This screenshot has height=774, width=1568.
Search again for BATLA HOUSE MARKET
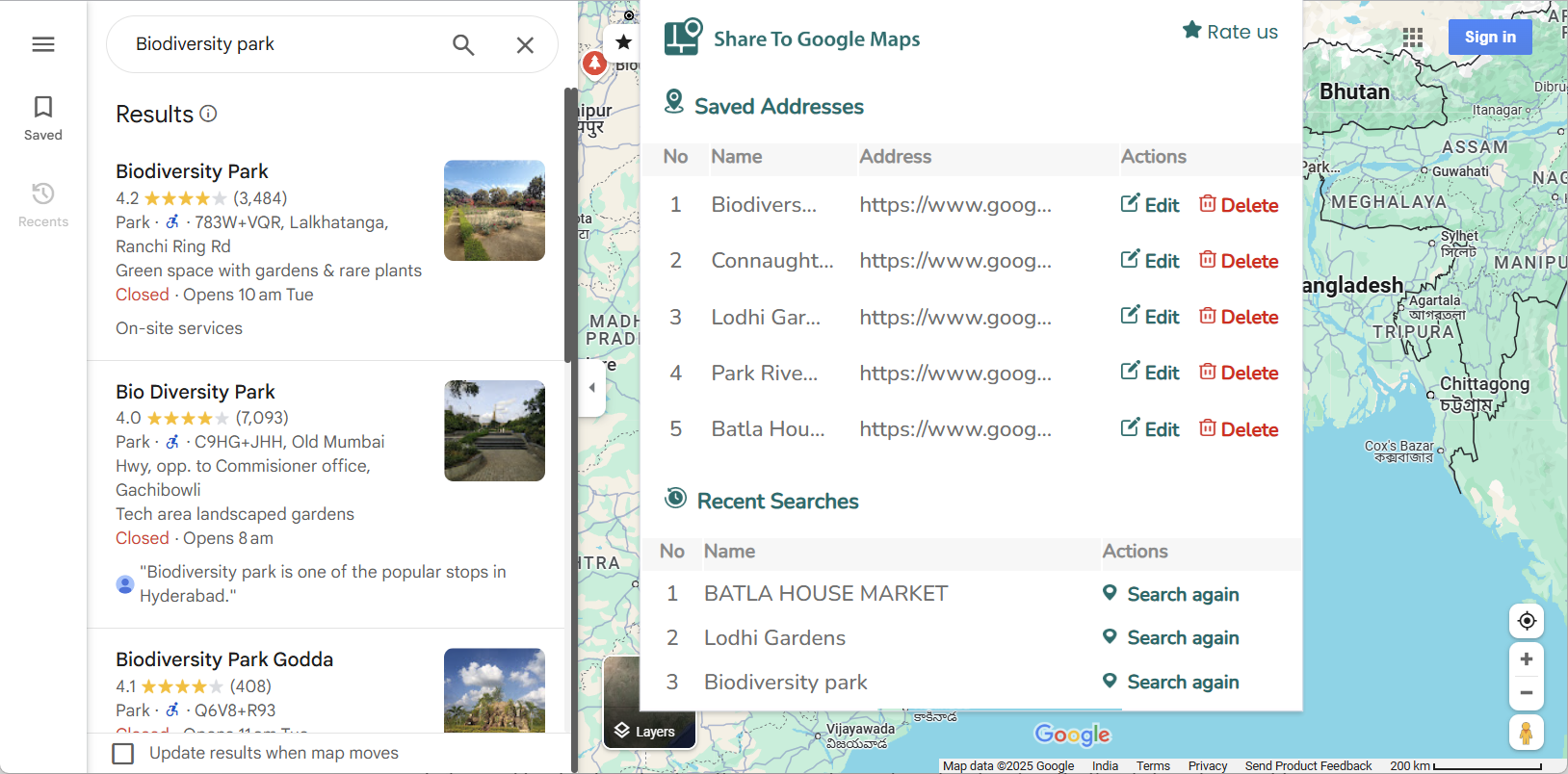(1170, 594)
